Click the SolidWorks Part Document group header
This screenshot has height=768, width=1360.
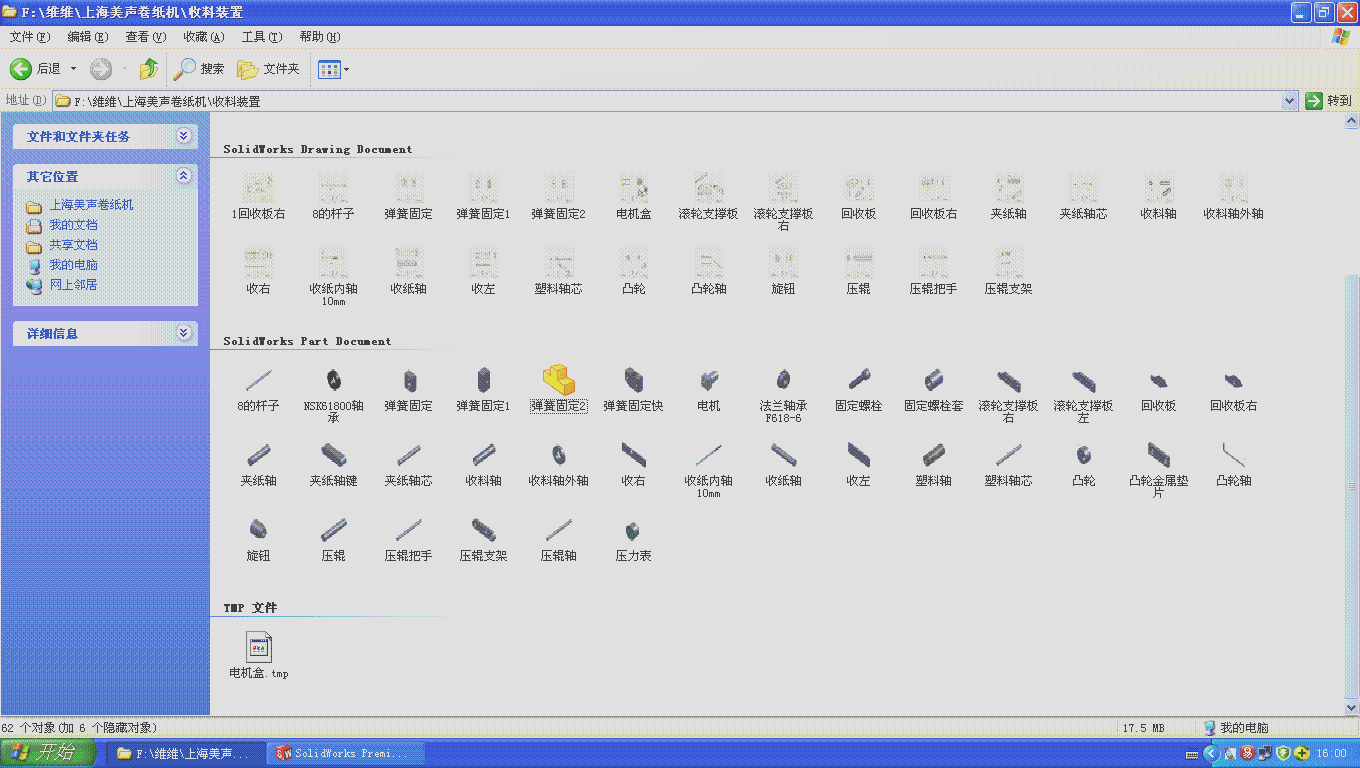(x=307, y=341)
